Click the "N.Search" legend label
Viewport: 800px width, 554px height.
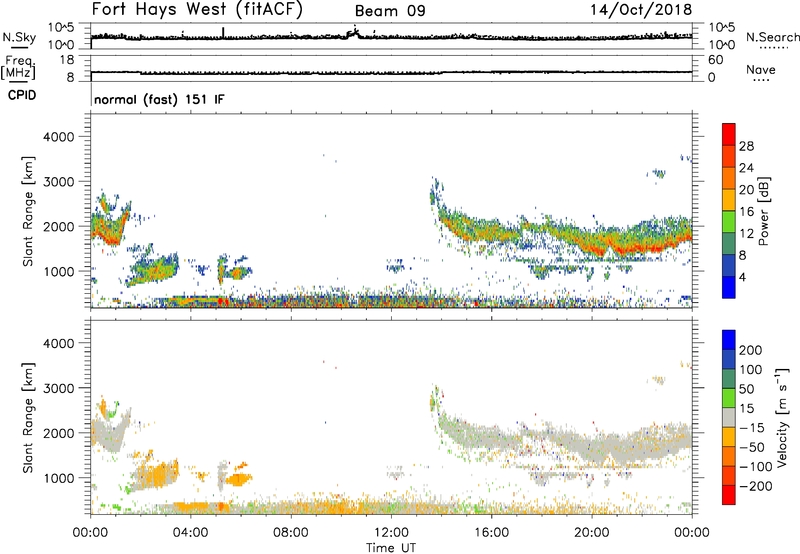pyautogui.click(x=772, y=37)
